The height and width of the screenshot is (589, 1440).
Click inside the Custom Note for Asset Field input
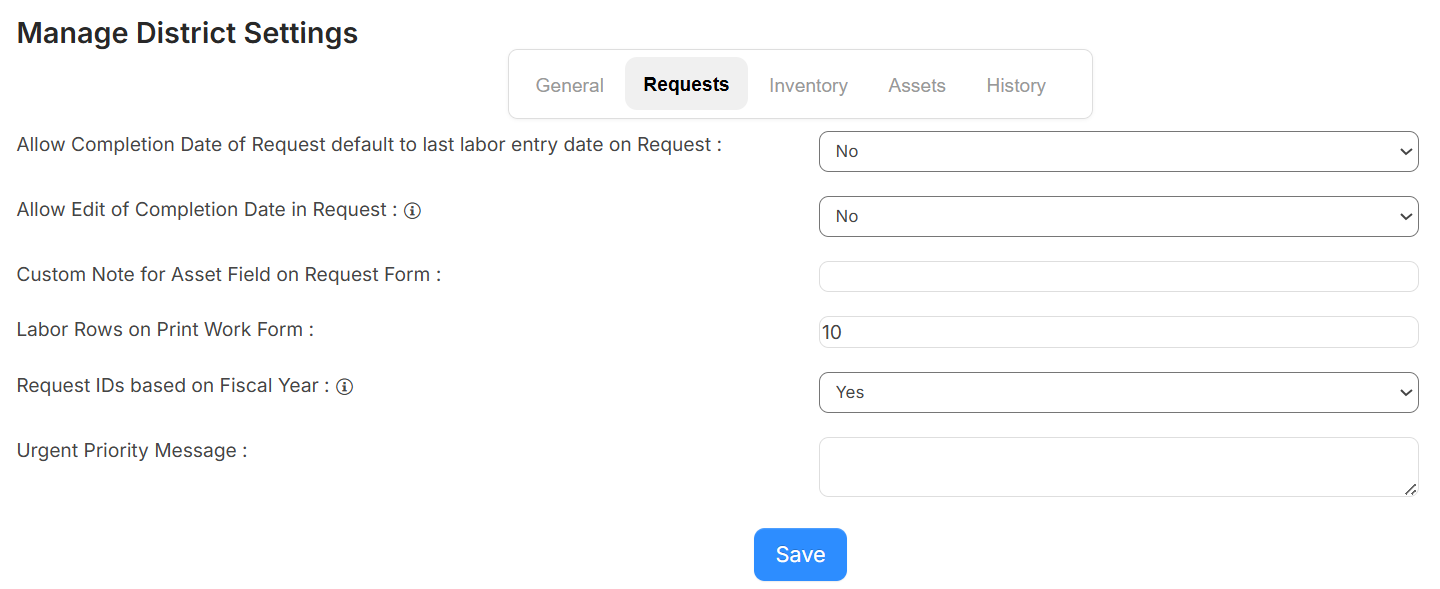pos(1118,276)
